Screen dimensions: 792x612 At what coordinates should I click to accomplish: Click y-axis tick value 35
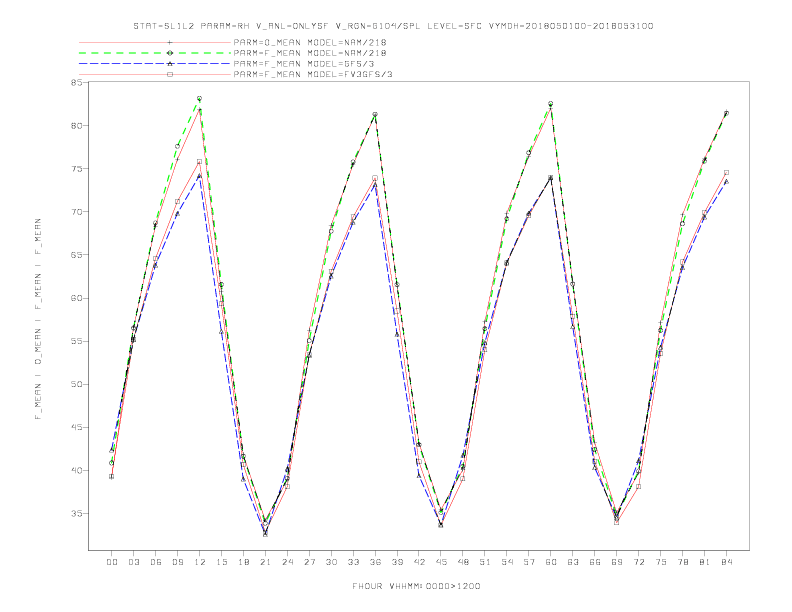click(76, 514)
